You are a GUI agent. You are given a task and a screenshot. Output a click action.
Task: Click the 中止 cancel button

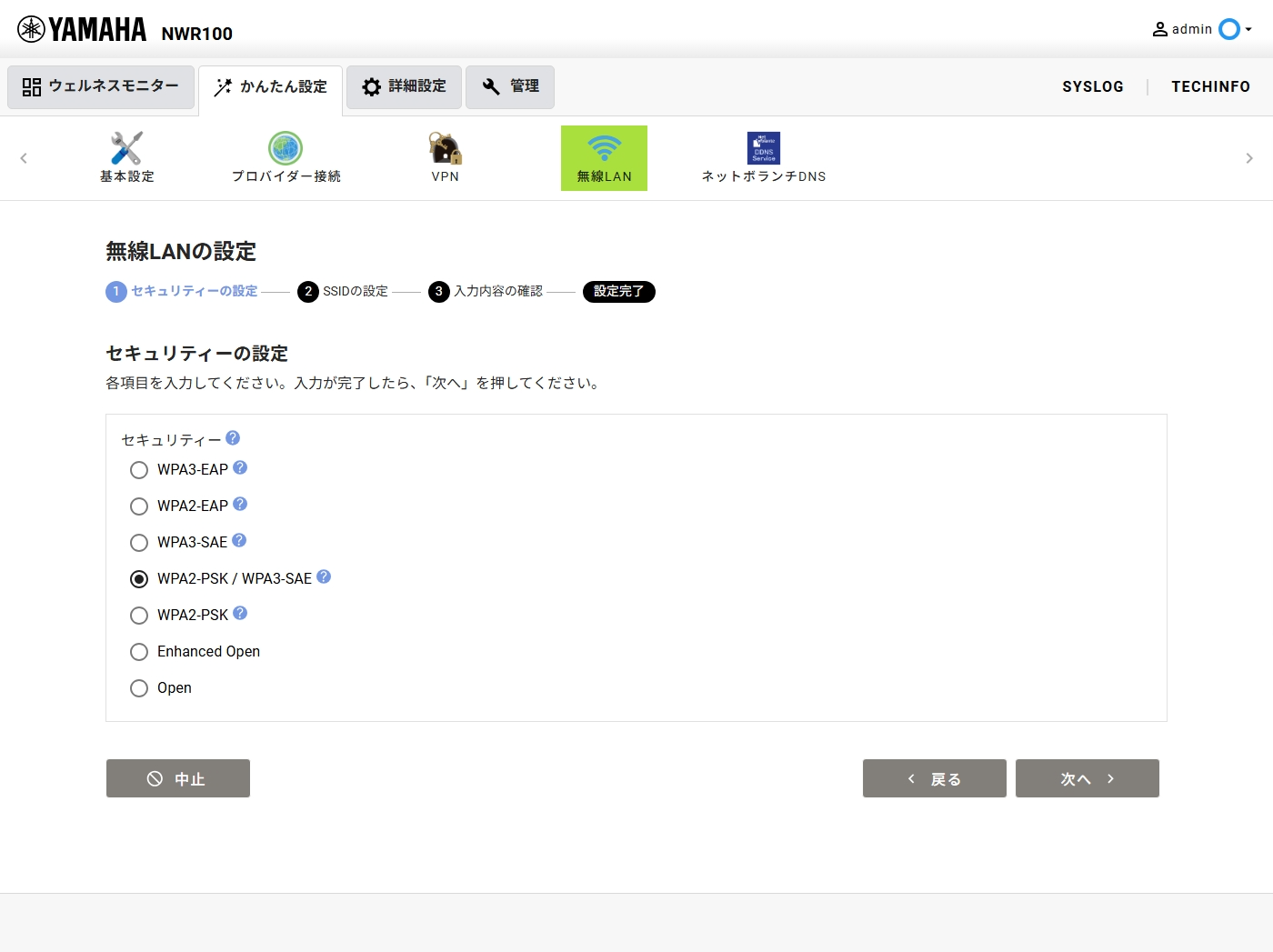pyautogui.click(x=178, y=778)
